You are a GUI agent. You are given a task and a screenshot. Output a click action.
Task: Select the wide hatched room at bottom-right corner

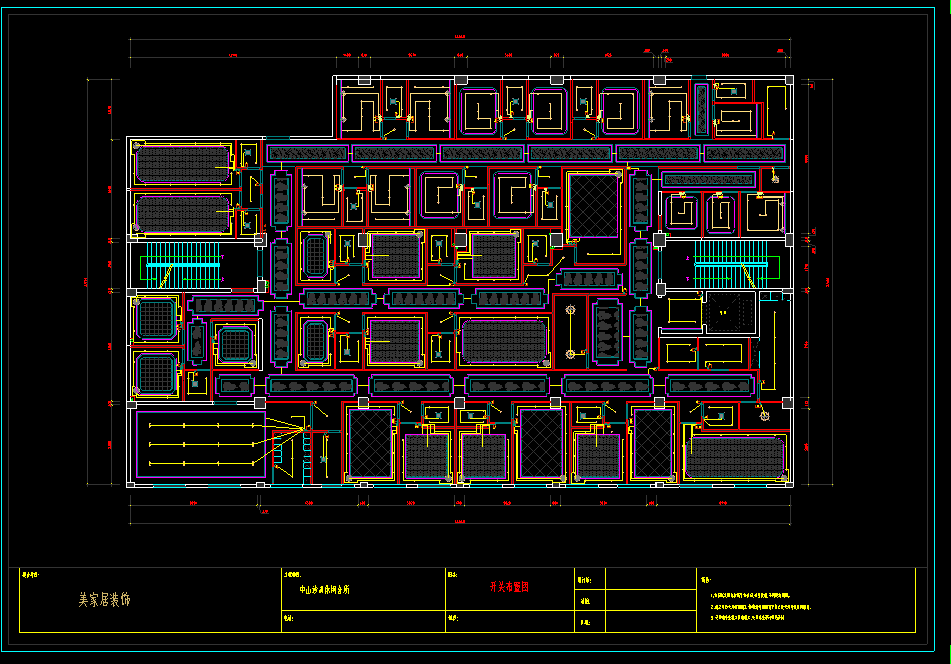[735, 456]
